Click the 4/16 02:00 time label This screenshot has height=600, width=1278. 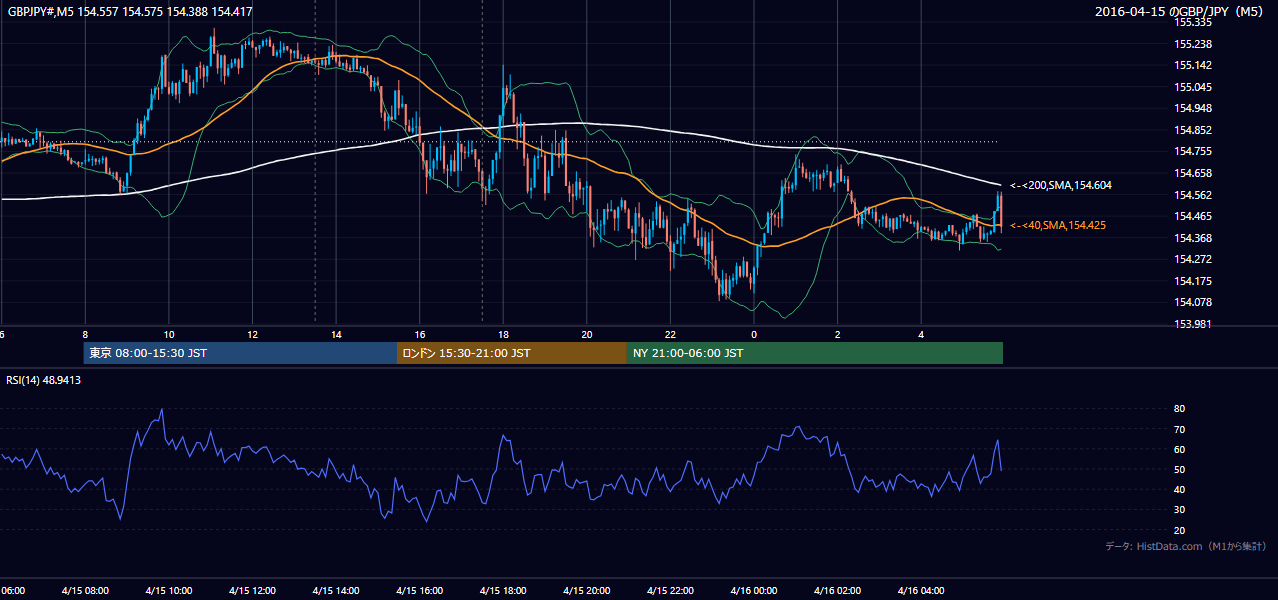[x=837, y=591]
